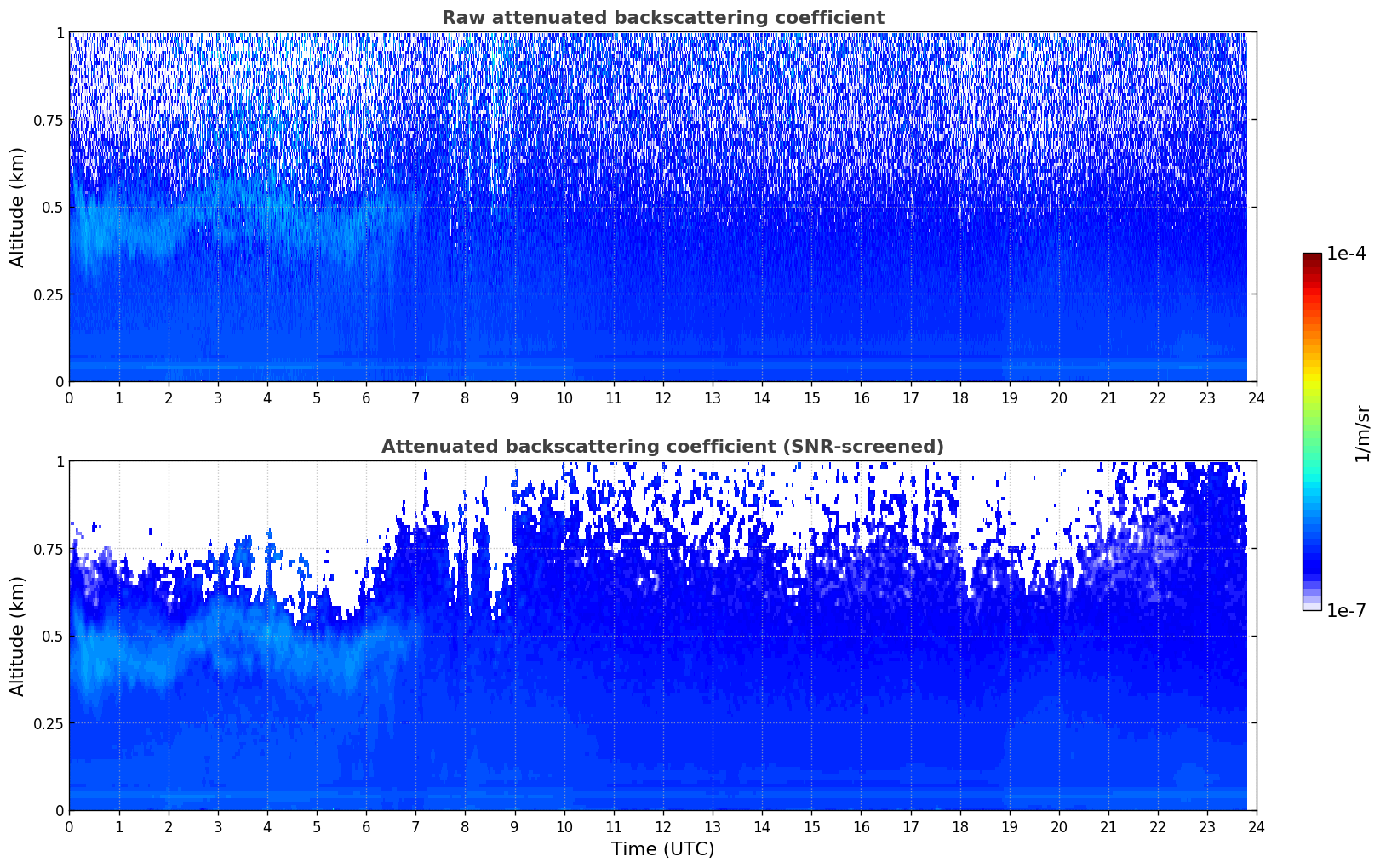The width and height of the screenshot is (1380, 868).
Task: Click the "0.5" altitude tick on top plot
Action: 52,207
